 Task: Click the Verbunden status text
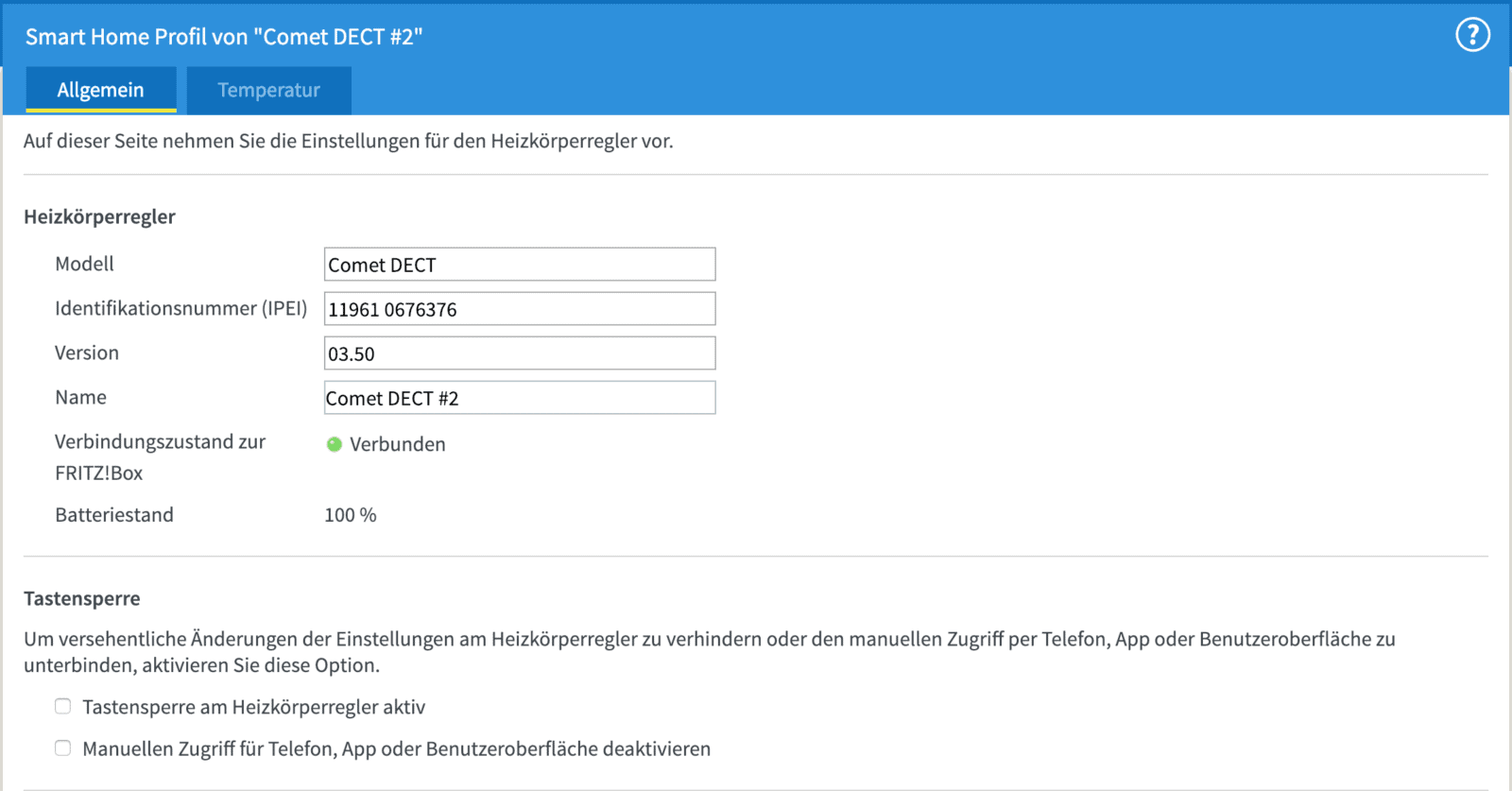397,444
